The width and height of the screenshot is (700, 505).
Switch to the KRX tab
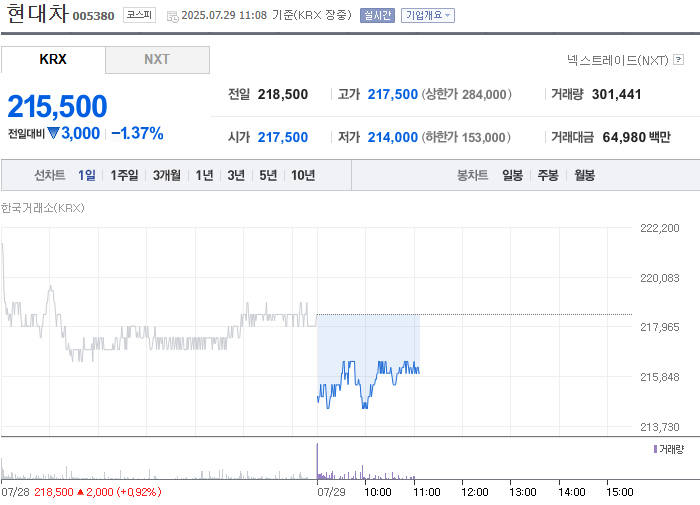click(53, 59)
